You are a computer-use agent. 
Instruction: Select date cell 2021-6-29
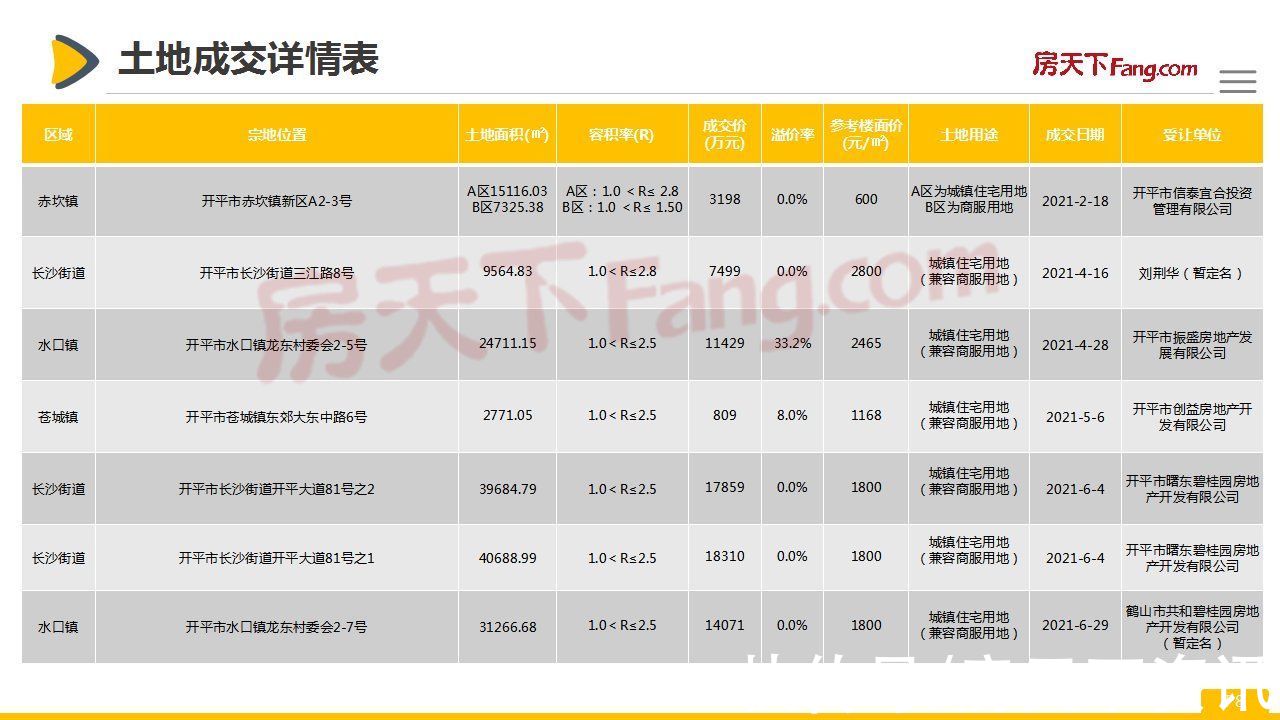coord(1075,625)
